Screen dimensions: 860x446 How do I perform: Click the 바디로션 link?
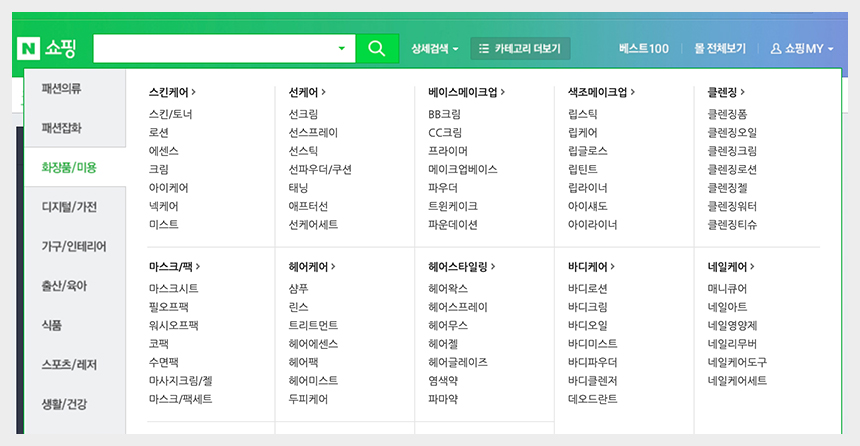[588, 289]
